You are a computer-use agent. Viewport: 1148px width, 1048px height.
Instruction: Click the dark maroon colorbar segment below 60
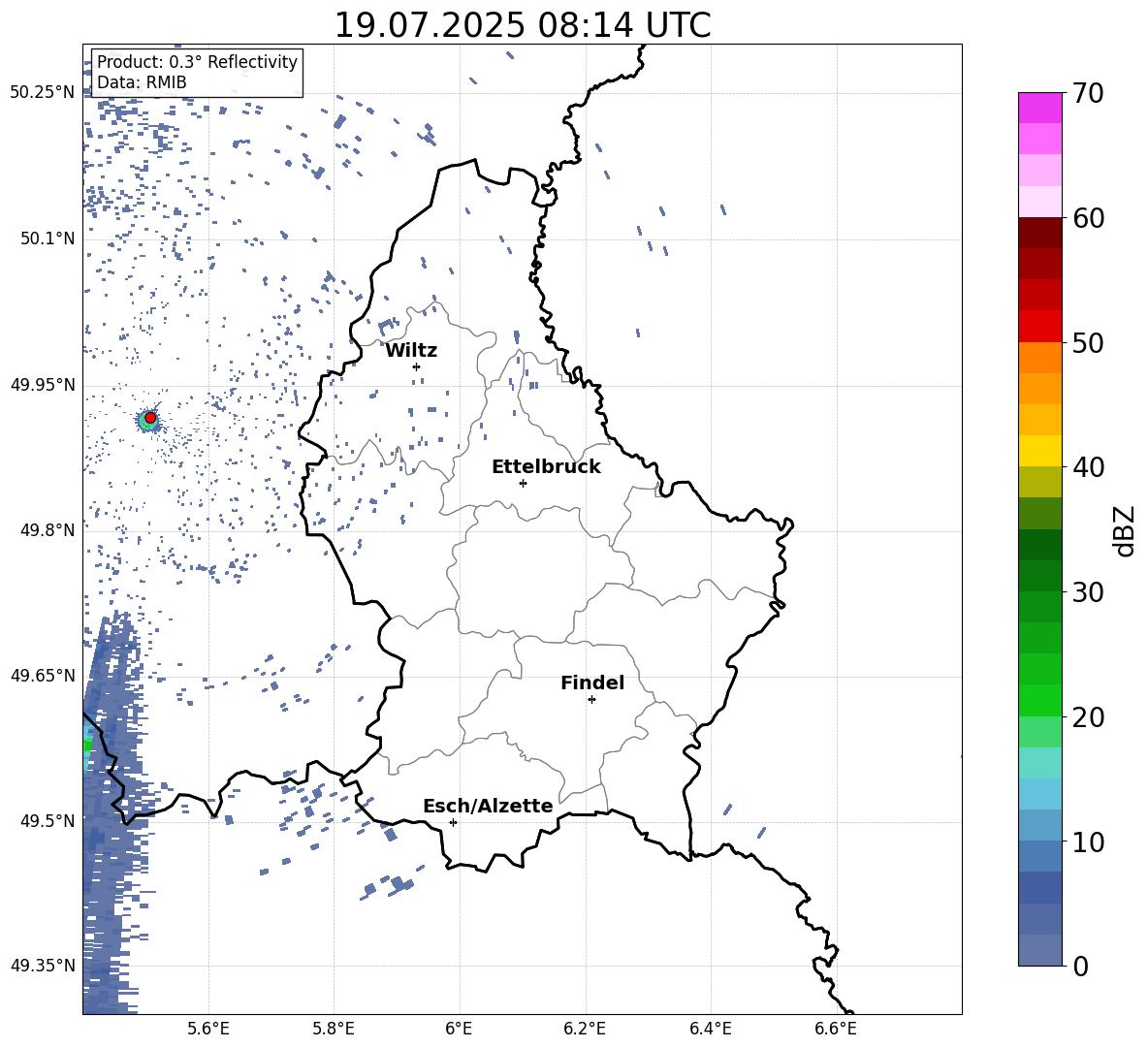(x=1039, y=233)
